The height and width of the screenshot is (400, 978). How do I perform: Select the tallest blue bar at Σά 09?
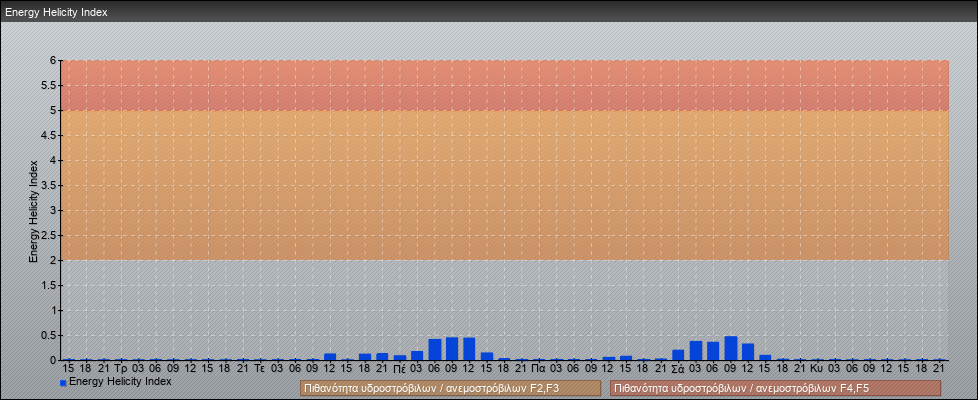[730, 348]
